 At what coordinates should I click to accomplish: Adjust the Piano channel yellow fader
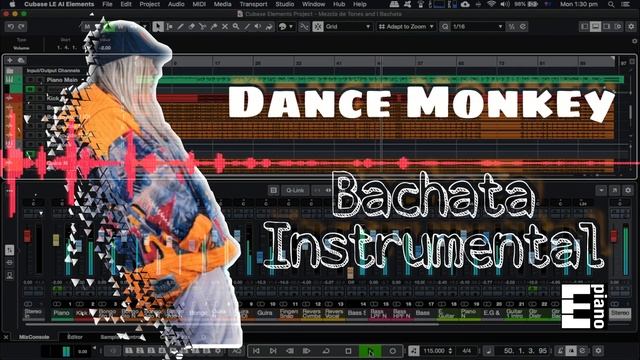[56, 240]
